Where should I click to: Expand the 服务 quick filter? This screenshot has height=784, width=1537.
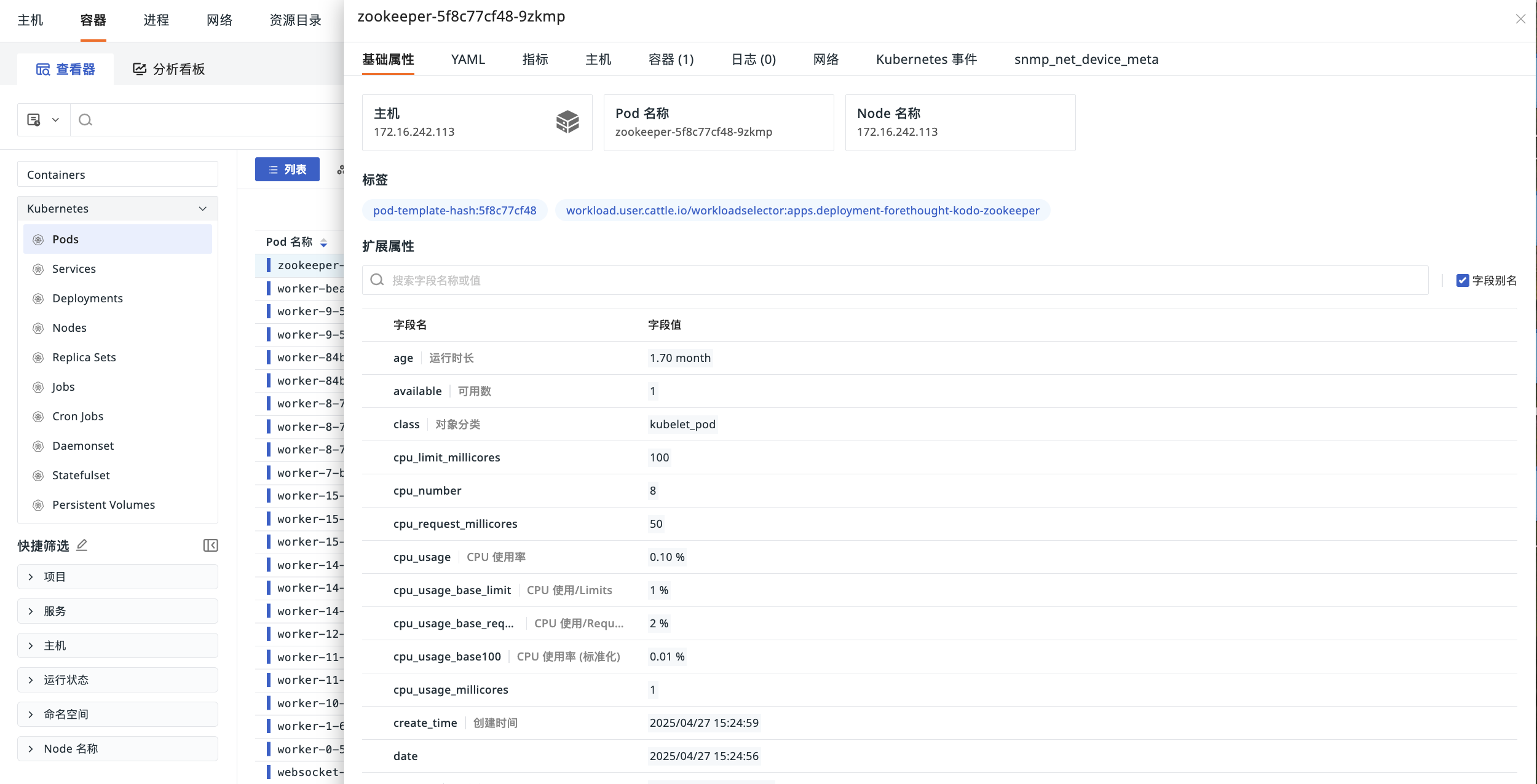click(x=117, y=611)
